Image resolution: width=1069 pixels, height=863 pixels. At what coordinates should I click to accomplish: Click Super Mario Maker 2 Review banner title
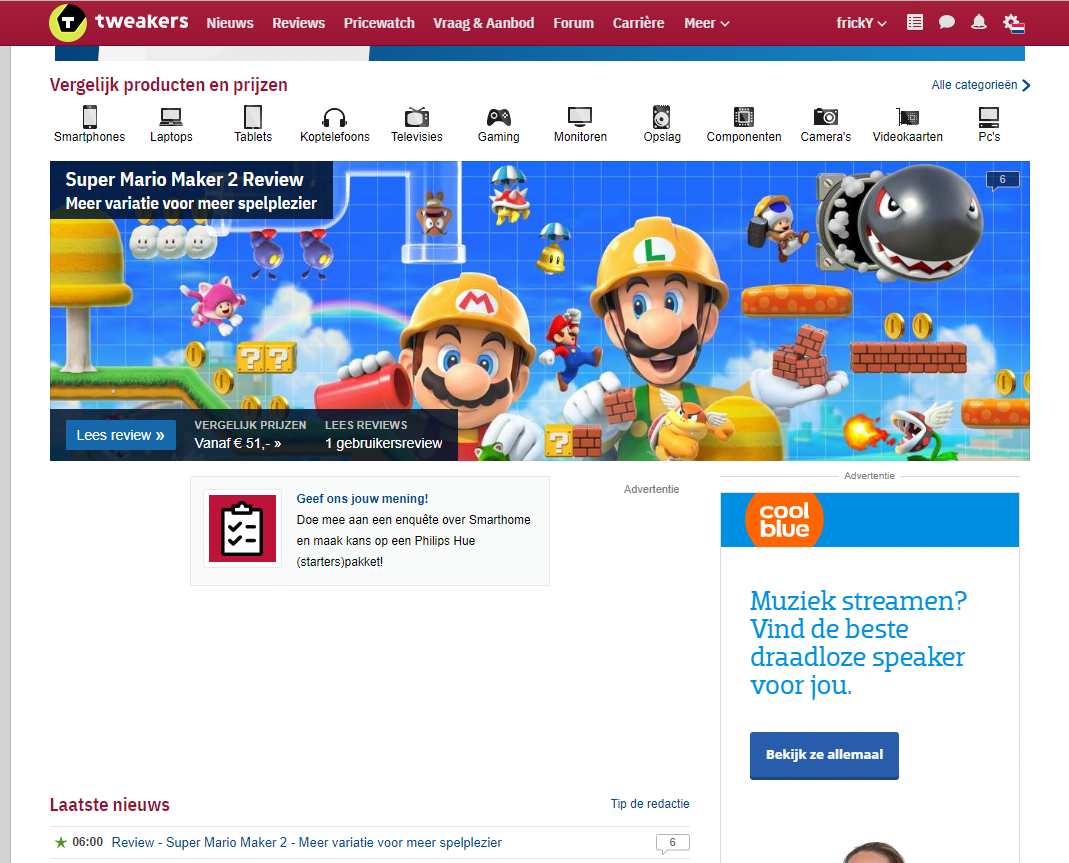pos(184,179)
